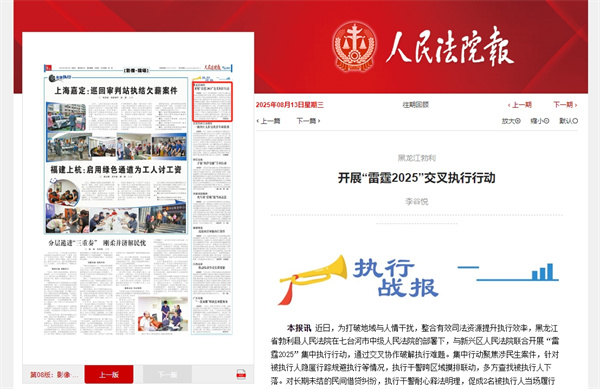Click the 缩小 (zoom out) text control
Image resolution: width=600 pixels, height=389 pixels.
(x=540, y=121)
